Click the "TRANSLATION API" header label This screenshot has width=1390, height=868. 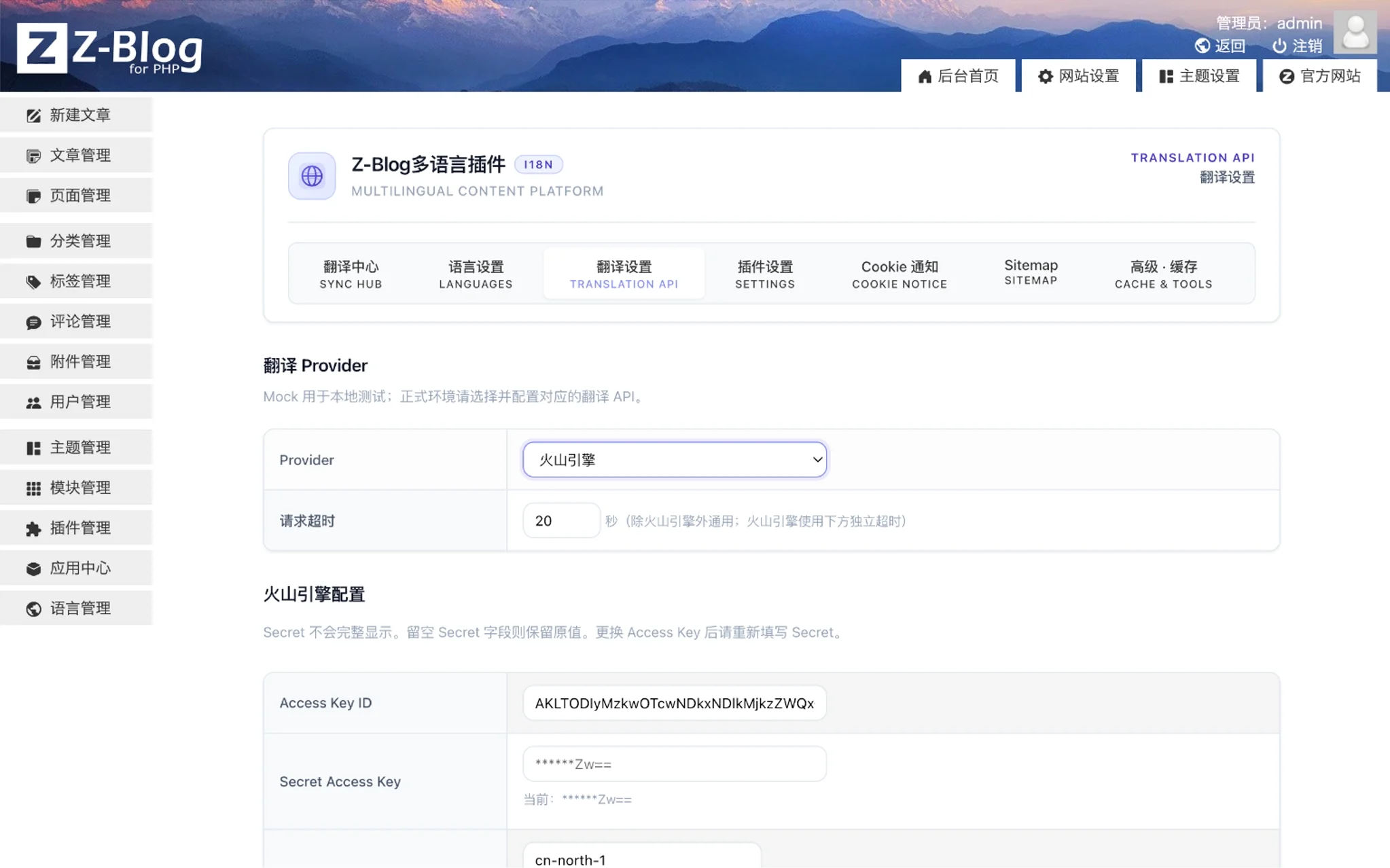click(x=1192, y=158)
